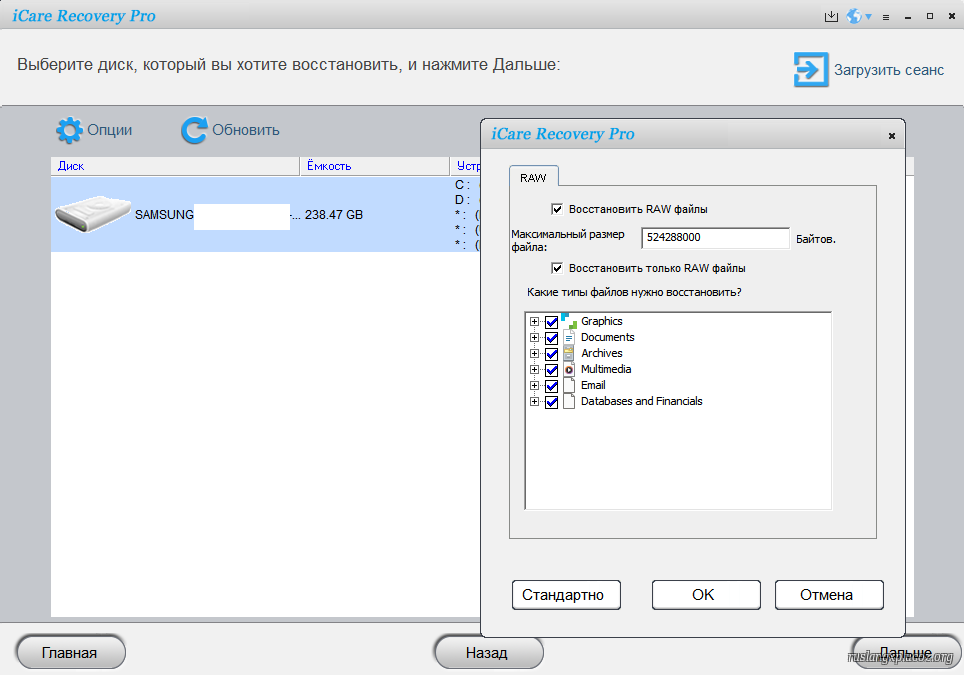Expand the Archives file types node
Viewport: 964px width, 675px height.
[535, 354]
